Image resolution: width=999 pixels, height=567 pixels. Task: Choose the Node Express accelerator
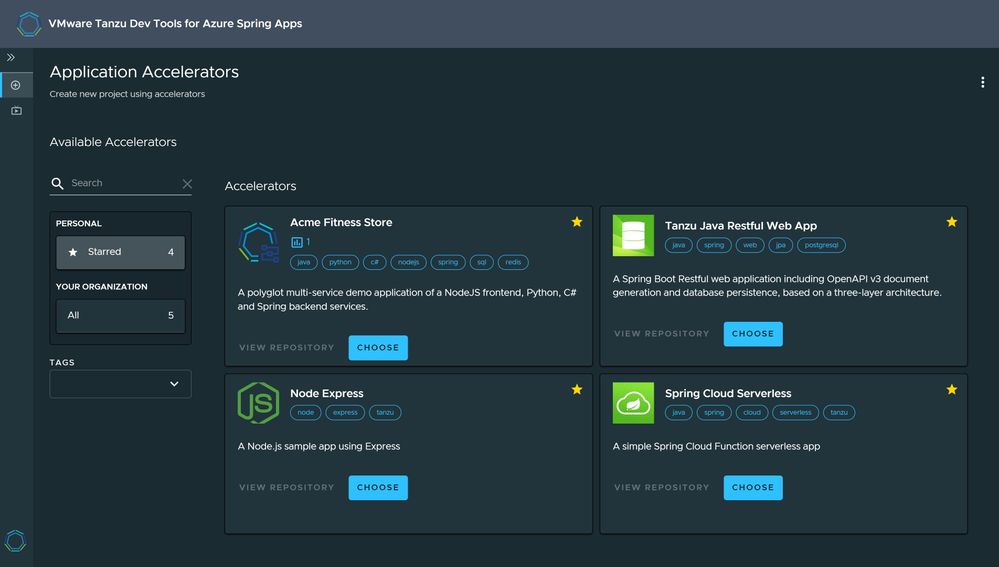378,487
